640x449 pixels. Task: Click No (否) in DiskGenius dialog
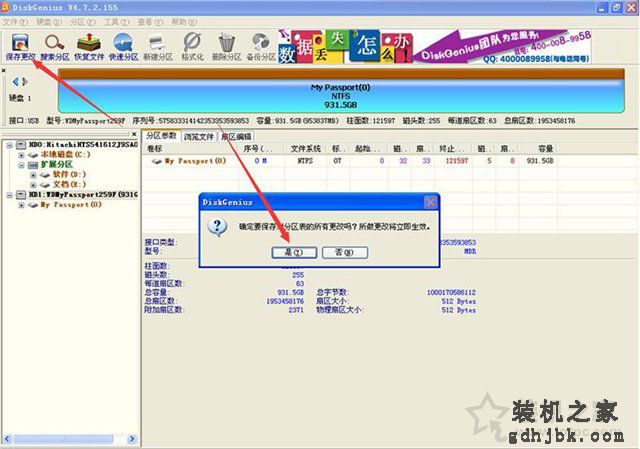(345, 252)
